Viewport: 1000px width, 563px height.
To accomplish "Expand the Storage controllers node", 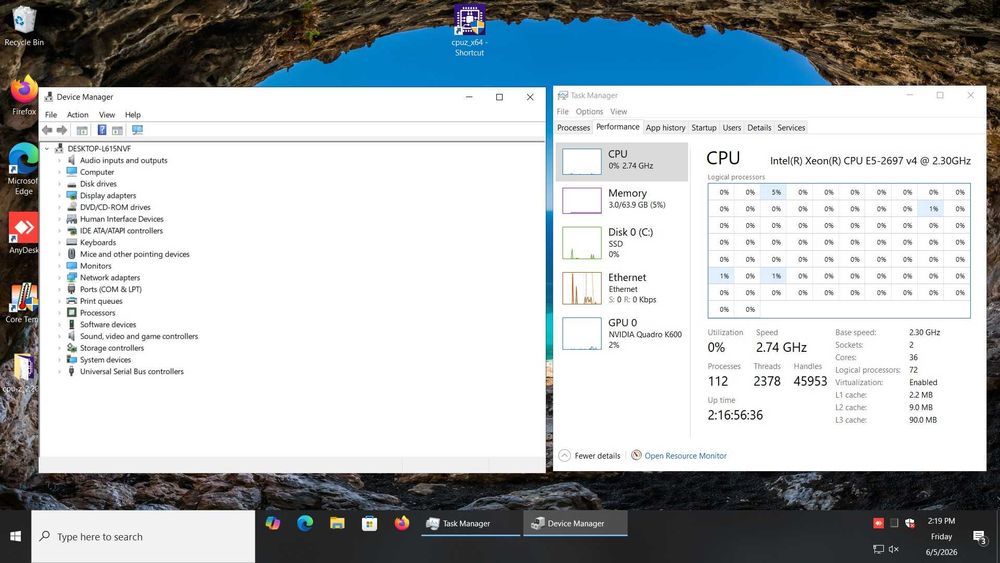I will [59, 348].
